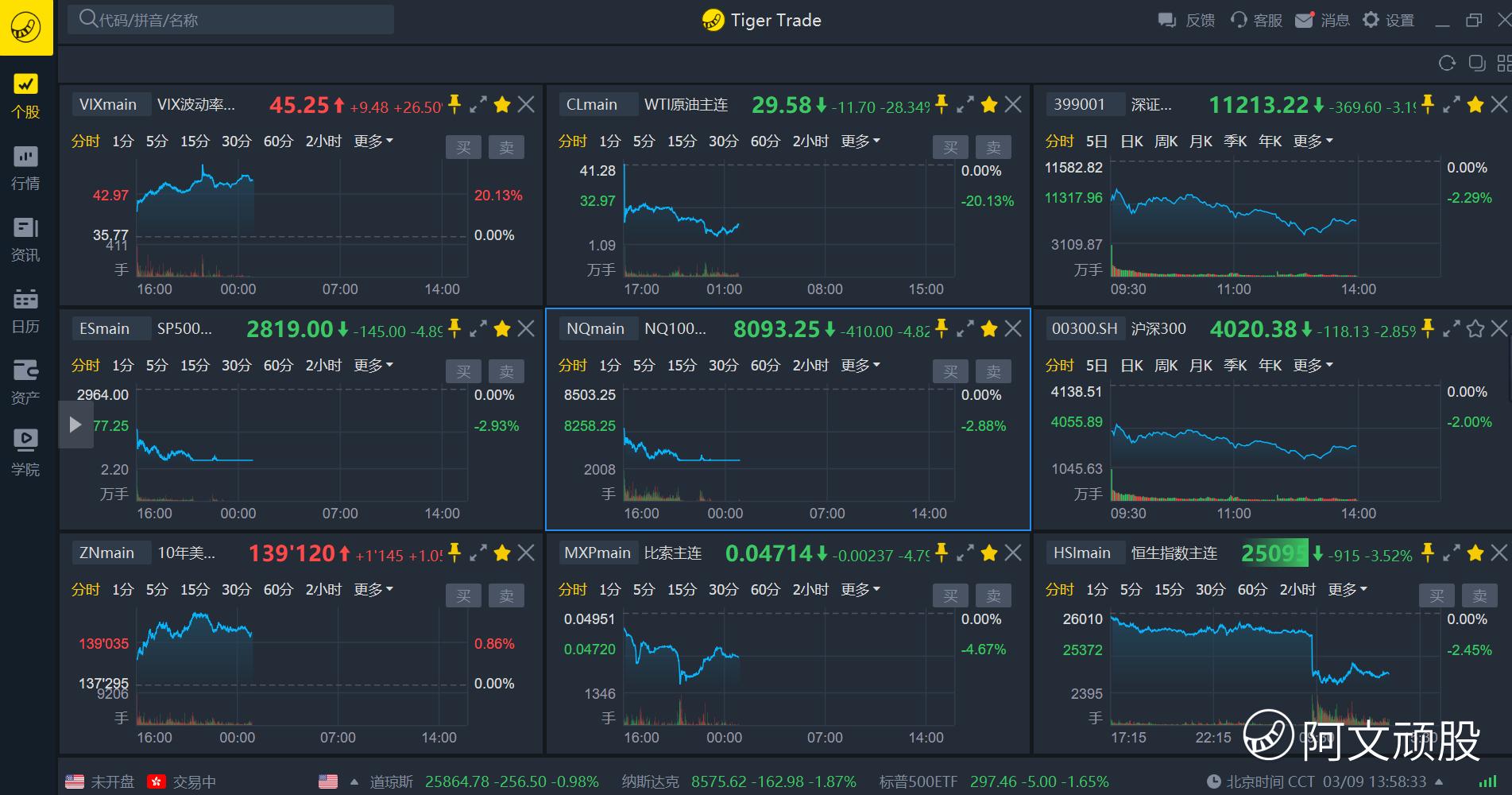This screenshot has height=795, width=1512.
Task: Open 更多 timeframe dropdown in VIXmain panel
Action: (373, 142)
